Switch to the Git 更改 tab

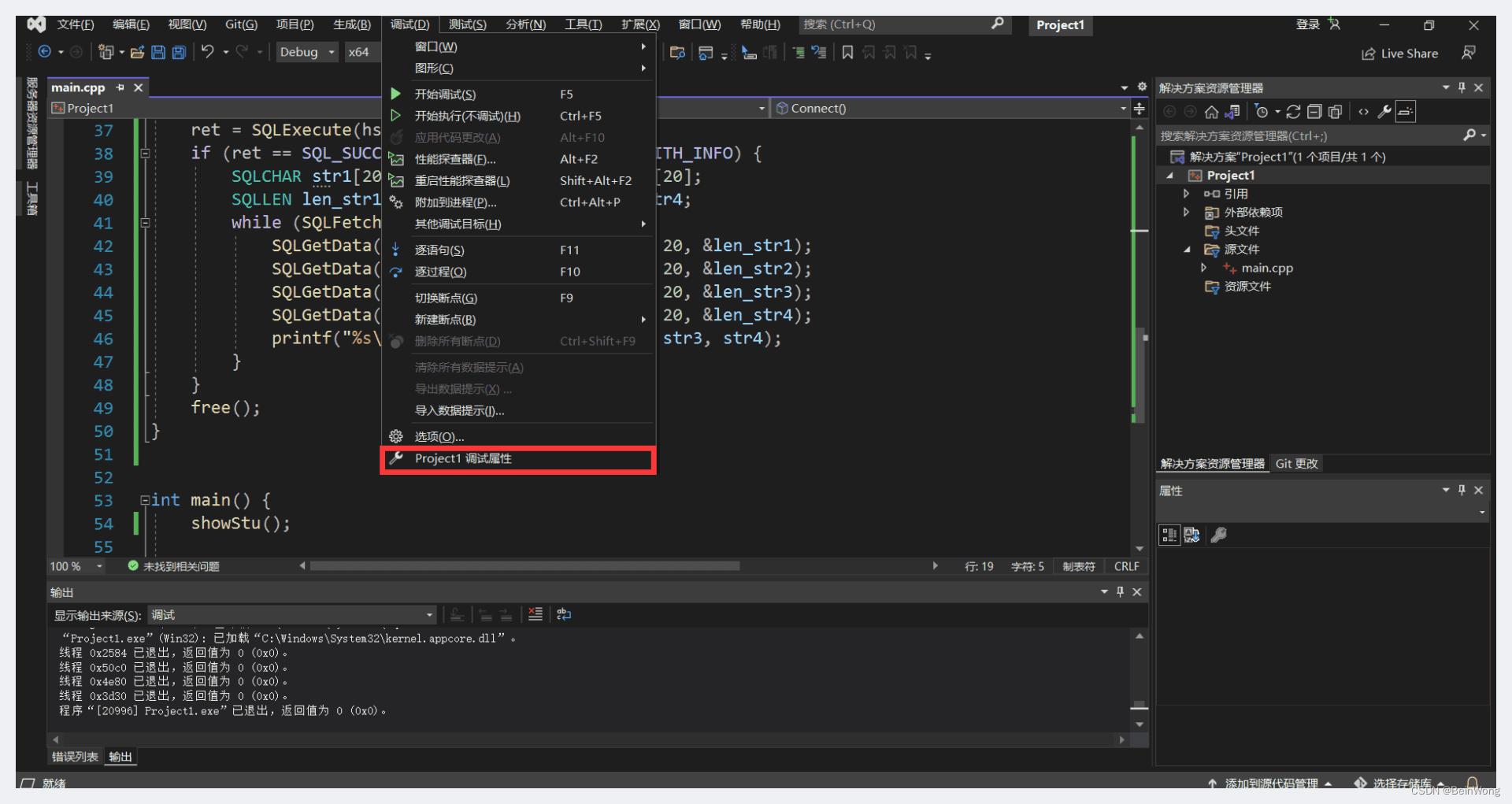point(1296,464)
